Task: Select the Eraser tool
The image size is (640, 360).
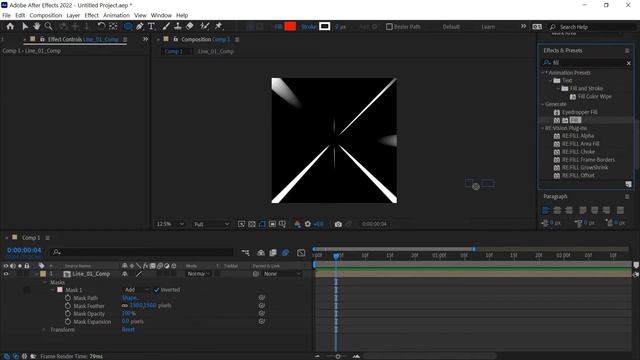Action: click(x=190, y=27)
